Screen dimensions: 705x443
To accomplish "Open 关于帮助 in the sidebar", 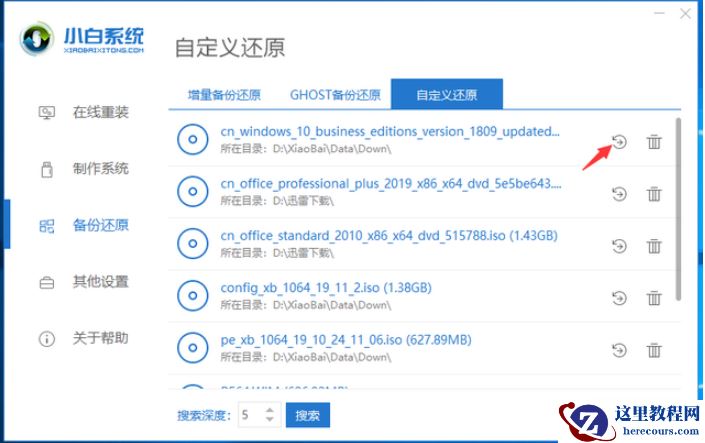I will [x=101, y=338].
